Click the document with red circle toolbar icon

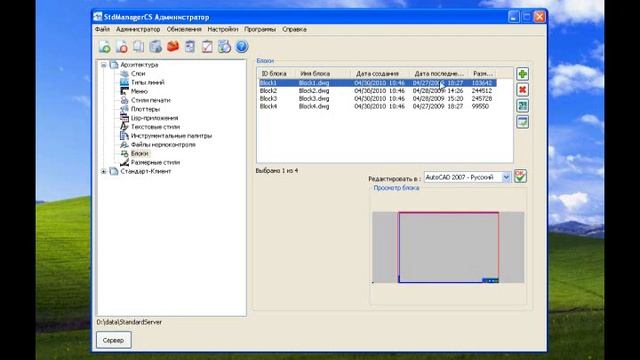click(x=122, y=47)
